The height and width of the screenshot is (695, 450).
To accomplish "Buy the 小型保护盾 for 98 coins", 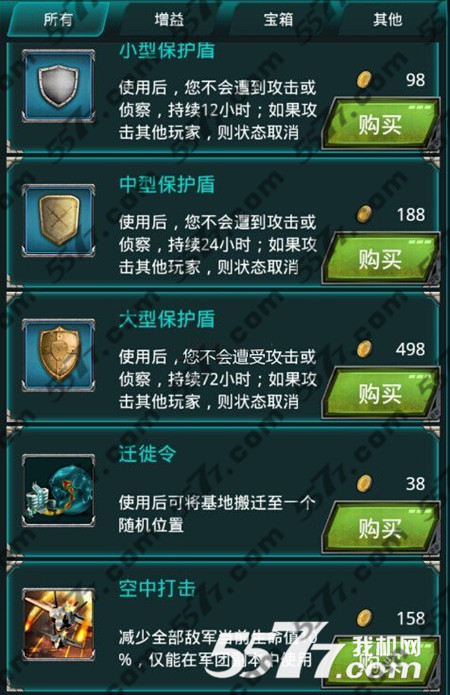I will (381, 124).
